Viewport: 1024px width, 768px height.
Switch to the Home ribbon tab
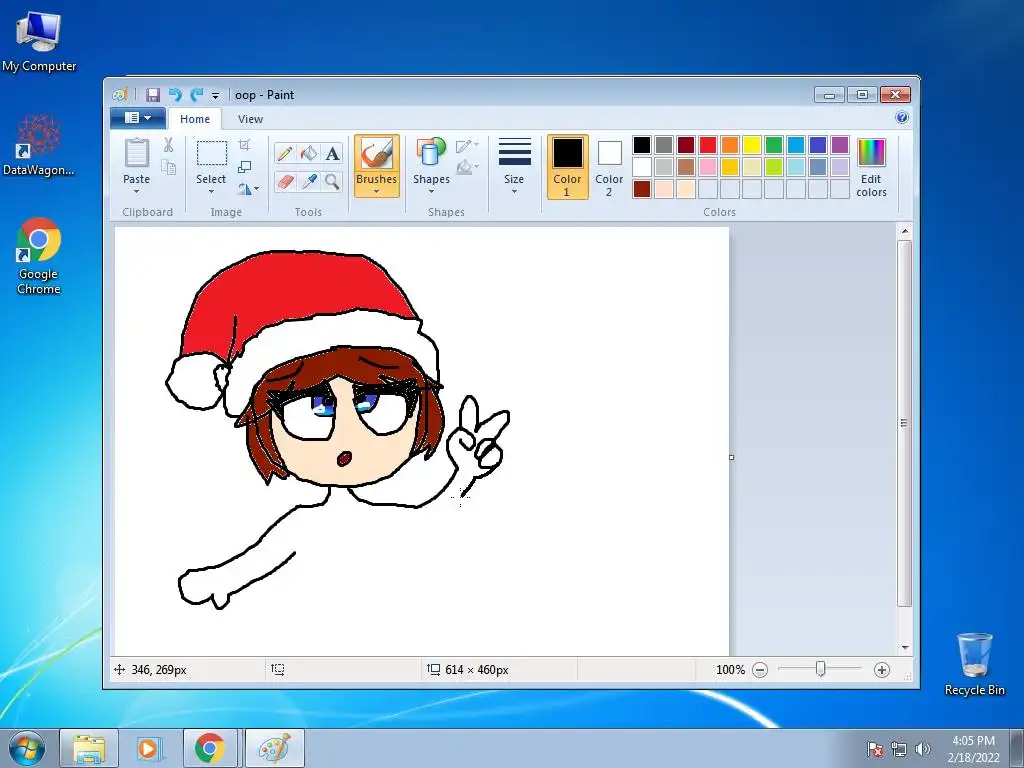(195, 119)
